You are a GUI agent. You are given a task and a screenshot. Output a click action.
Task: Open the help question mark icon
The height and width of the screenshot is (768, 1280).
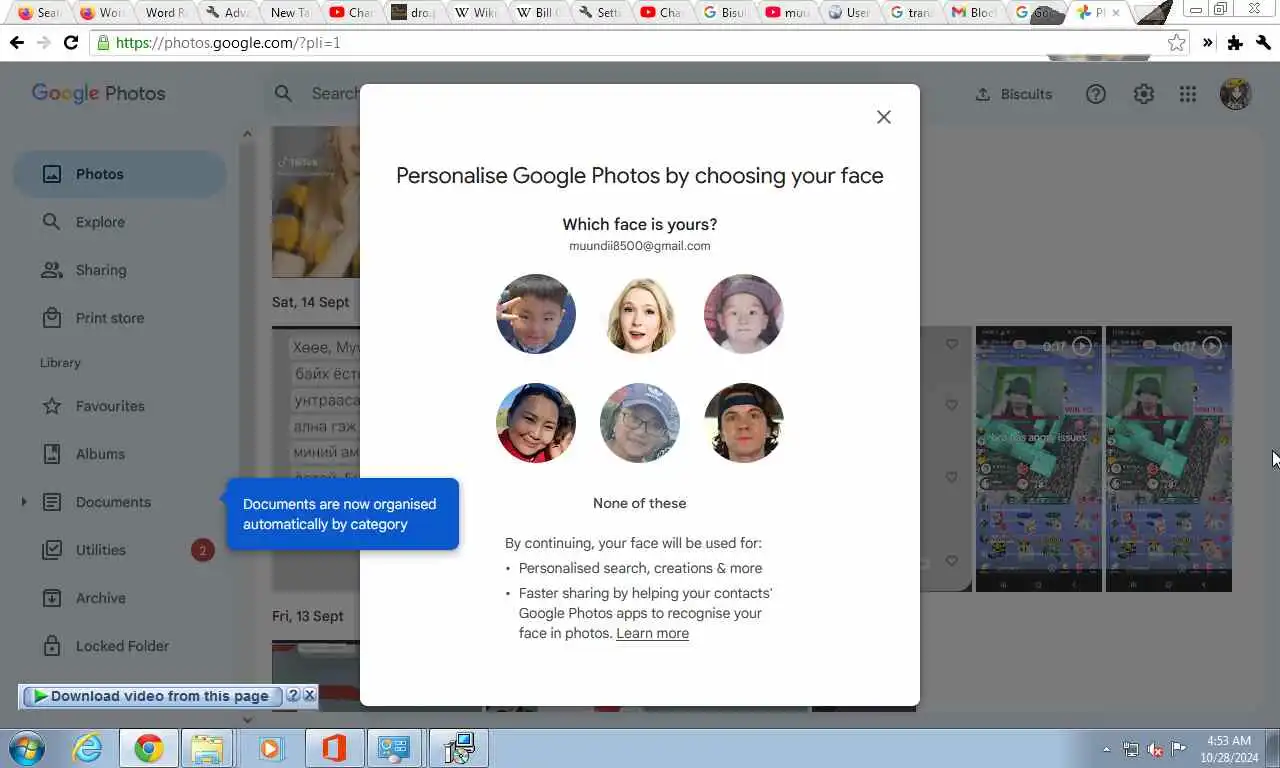click(x=1096, y=94)
